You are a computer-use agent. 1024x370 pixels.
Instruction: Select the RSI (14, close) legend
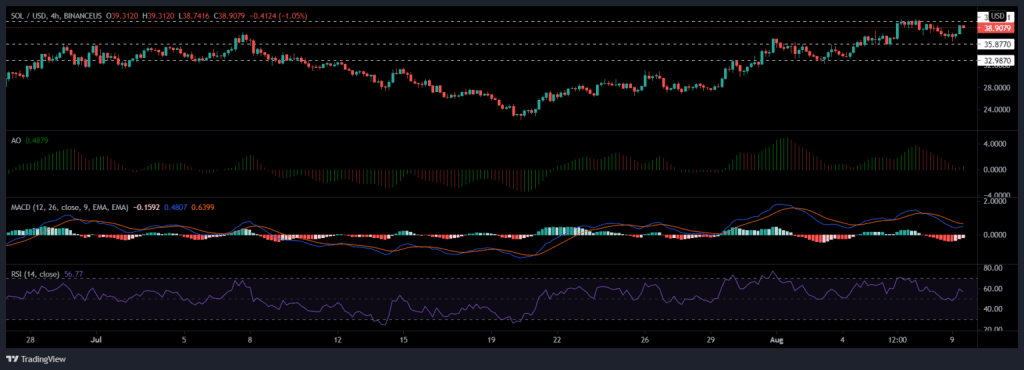click(34, 275)
